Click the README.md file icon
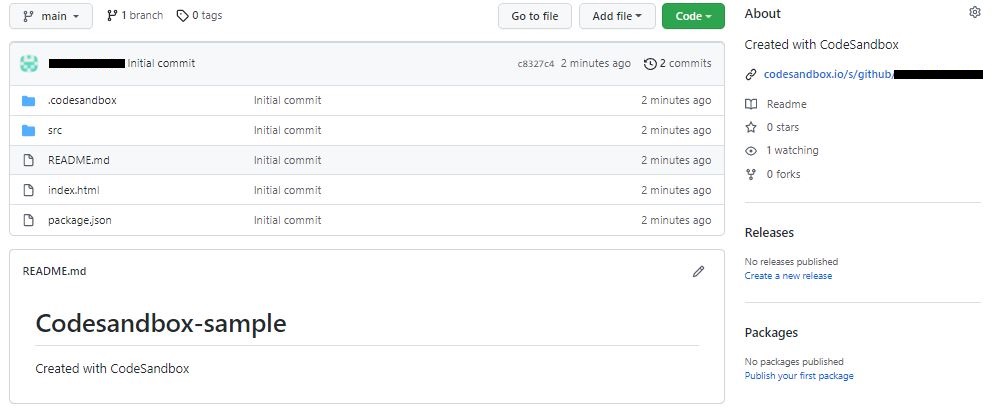 coord(28,160)
